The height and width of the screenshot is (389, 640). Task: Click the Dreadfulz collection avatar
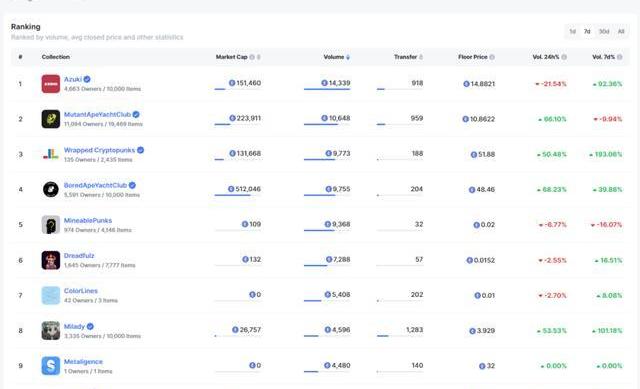coord(51,260)
